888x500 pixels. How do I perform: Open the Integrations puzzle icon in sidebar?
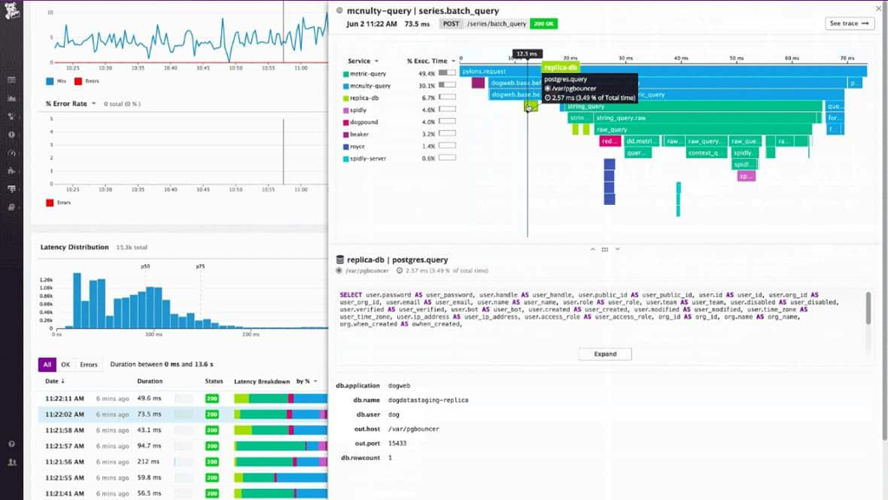point(12,170)
